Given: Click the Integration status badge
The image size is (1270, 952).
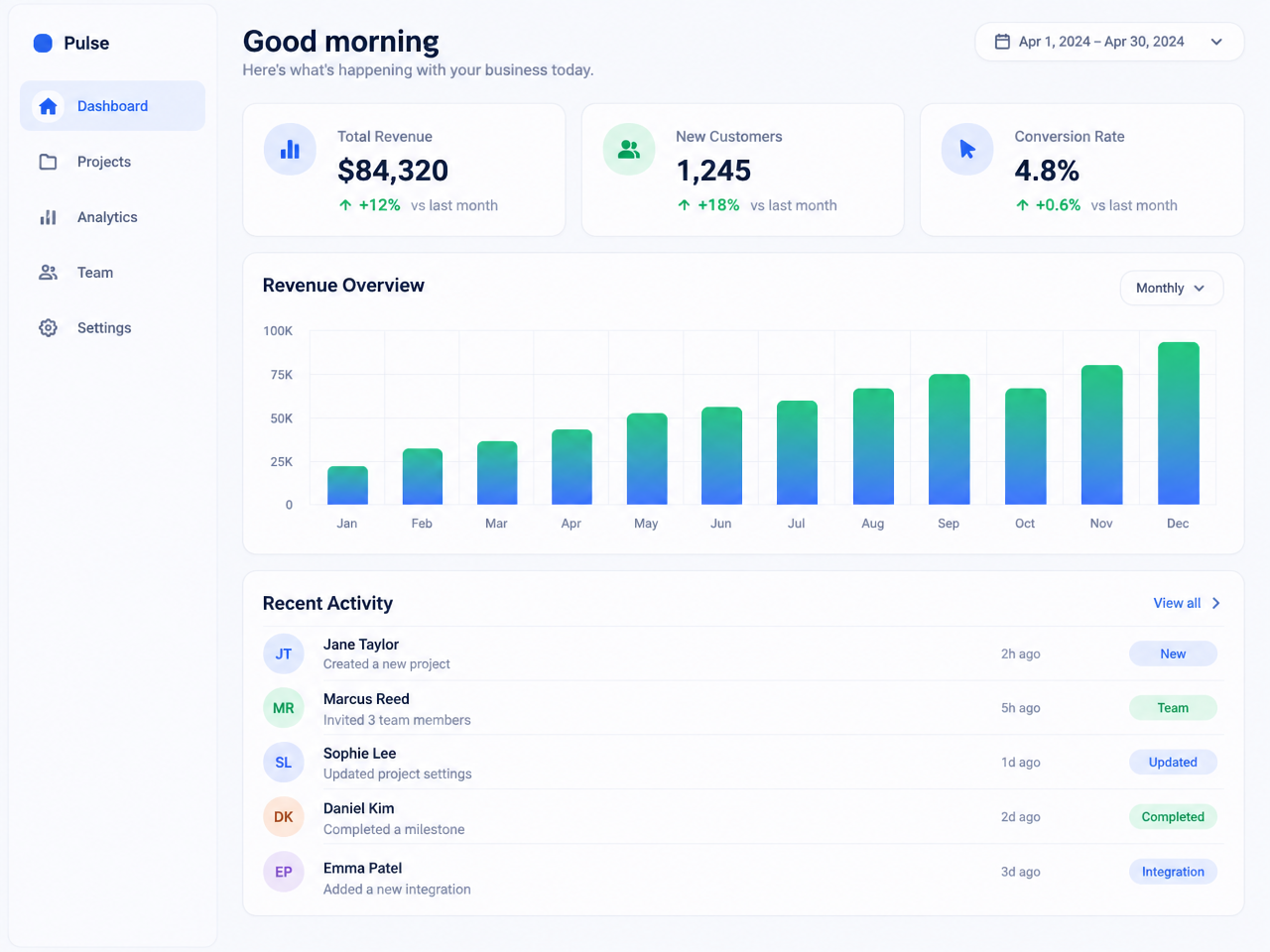Looking at the screenshot, I should click(1173, 872).
